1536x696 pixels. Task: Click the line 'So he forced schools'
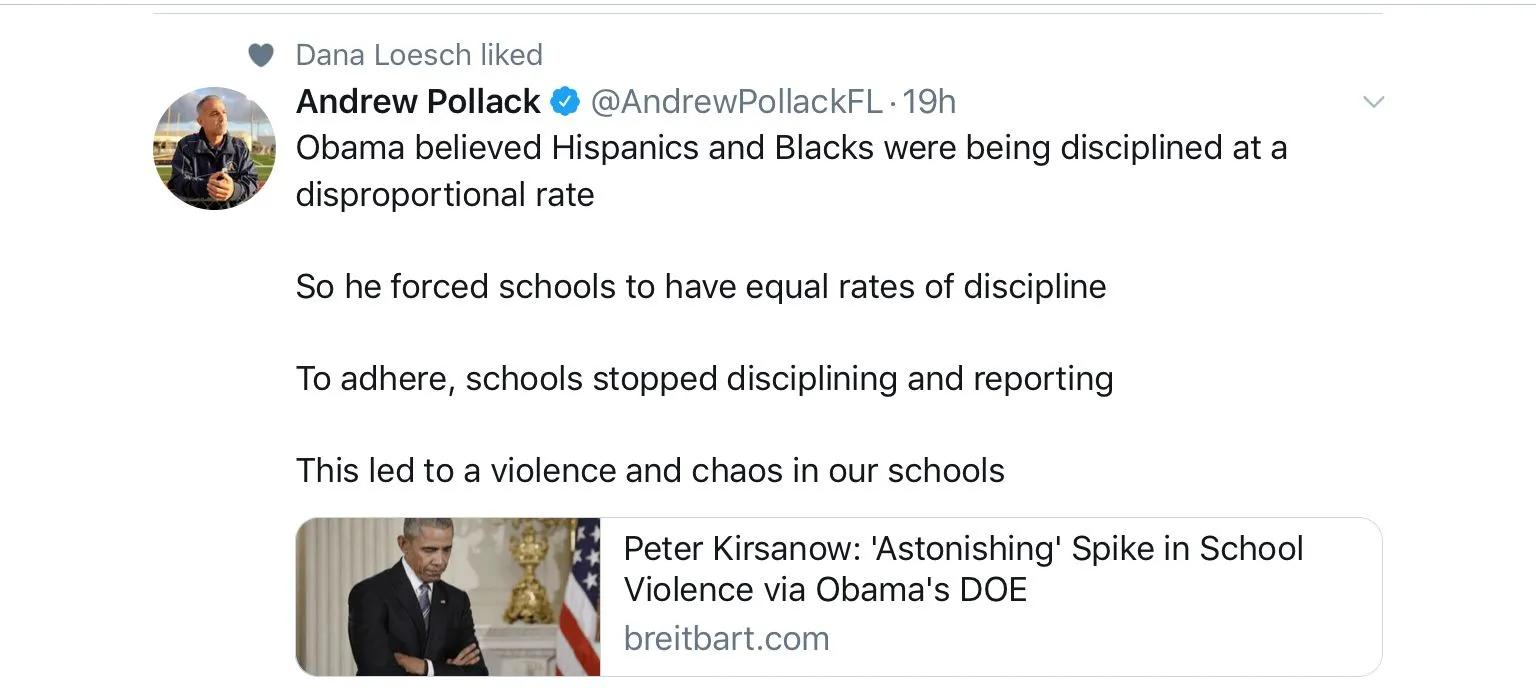coord(701,287)
